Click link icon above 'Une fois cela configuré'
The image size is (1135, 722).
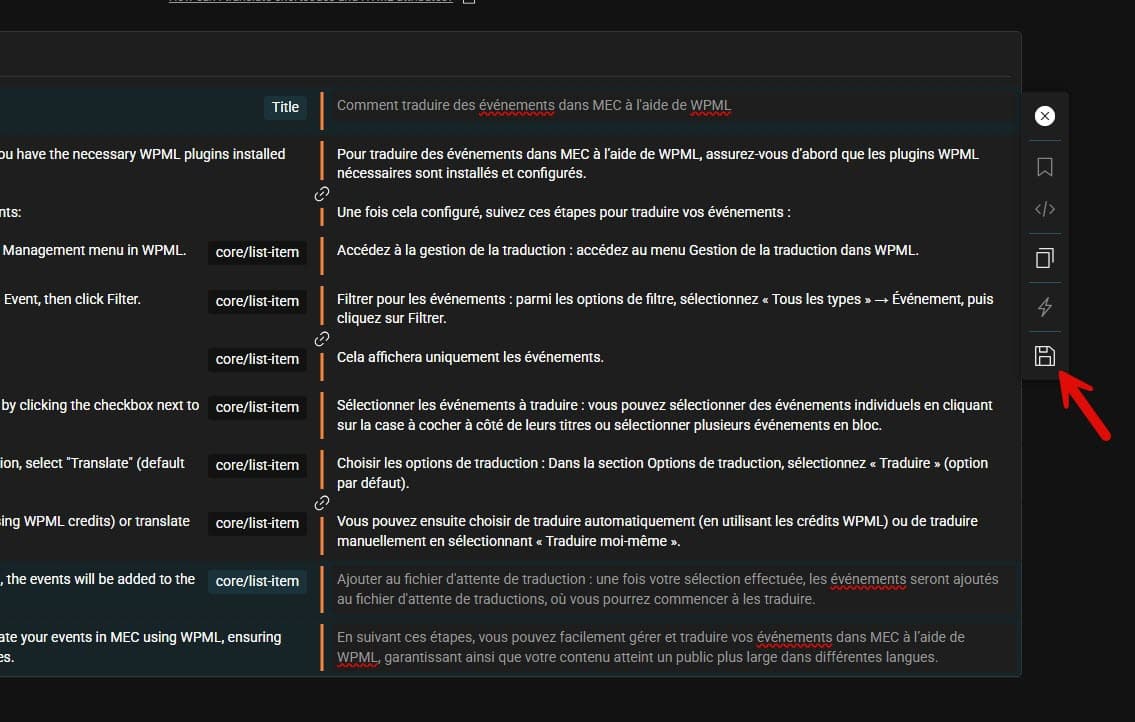click(x=322, y=194)
